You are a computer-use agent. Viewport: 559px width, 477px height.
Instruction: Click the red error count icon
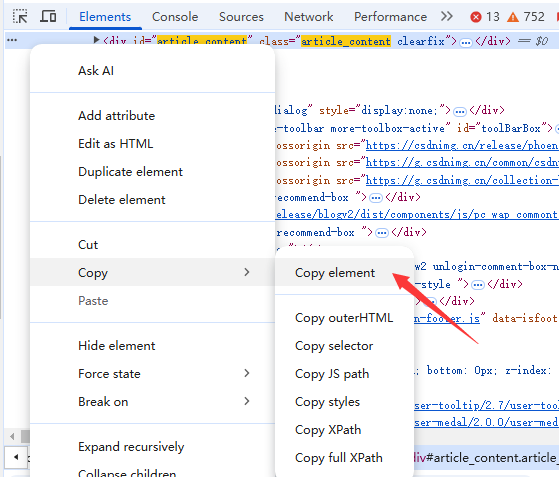[x=476, y=17]
